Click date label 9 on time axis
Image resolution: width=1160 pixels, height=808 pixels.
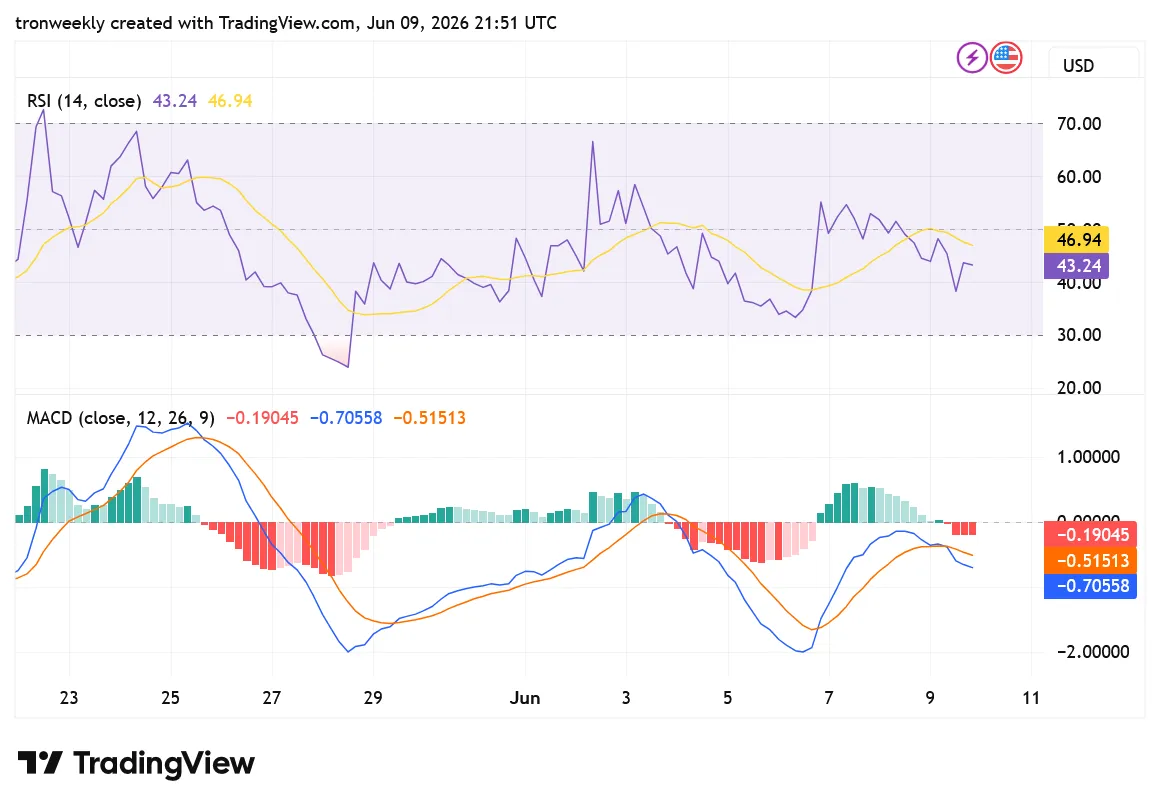point(930,698)
